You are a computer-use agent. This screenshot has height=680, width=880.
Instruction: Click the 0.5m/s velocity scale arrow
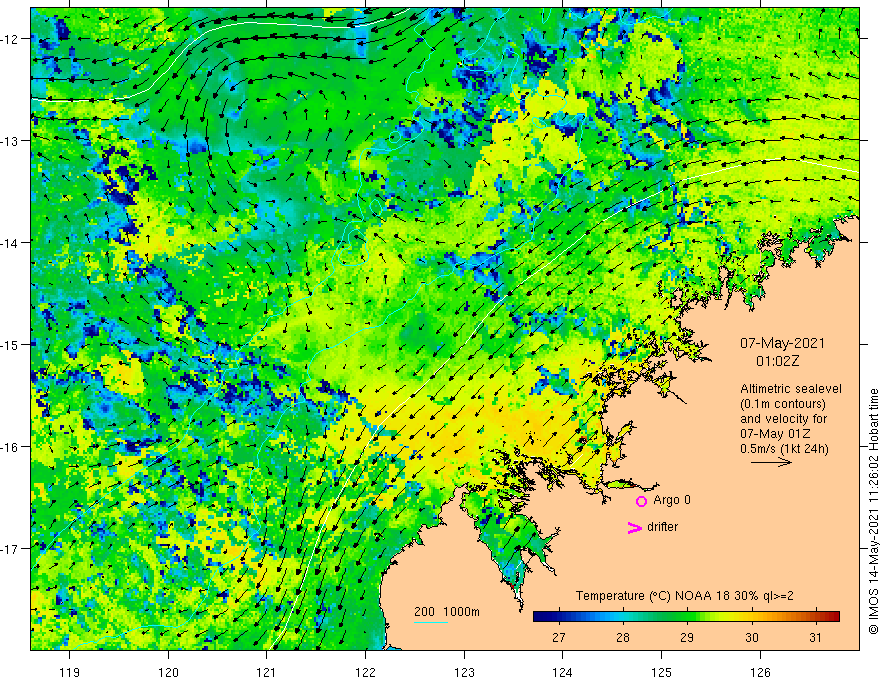coord(771,462)
